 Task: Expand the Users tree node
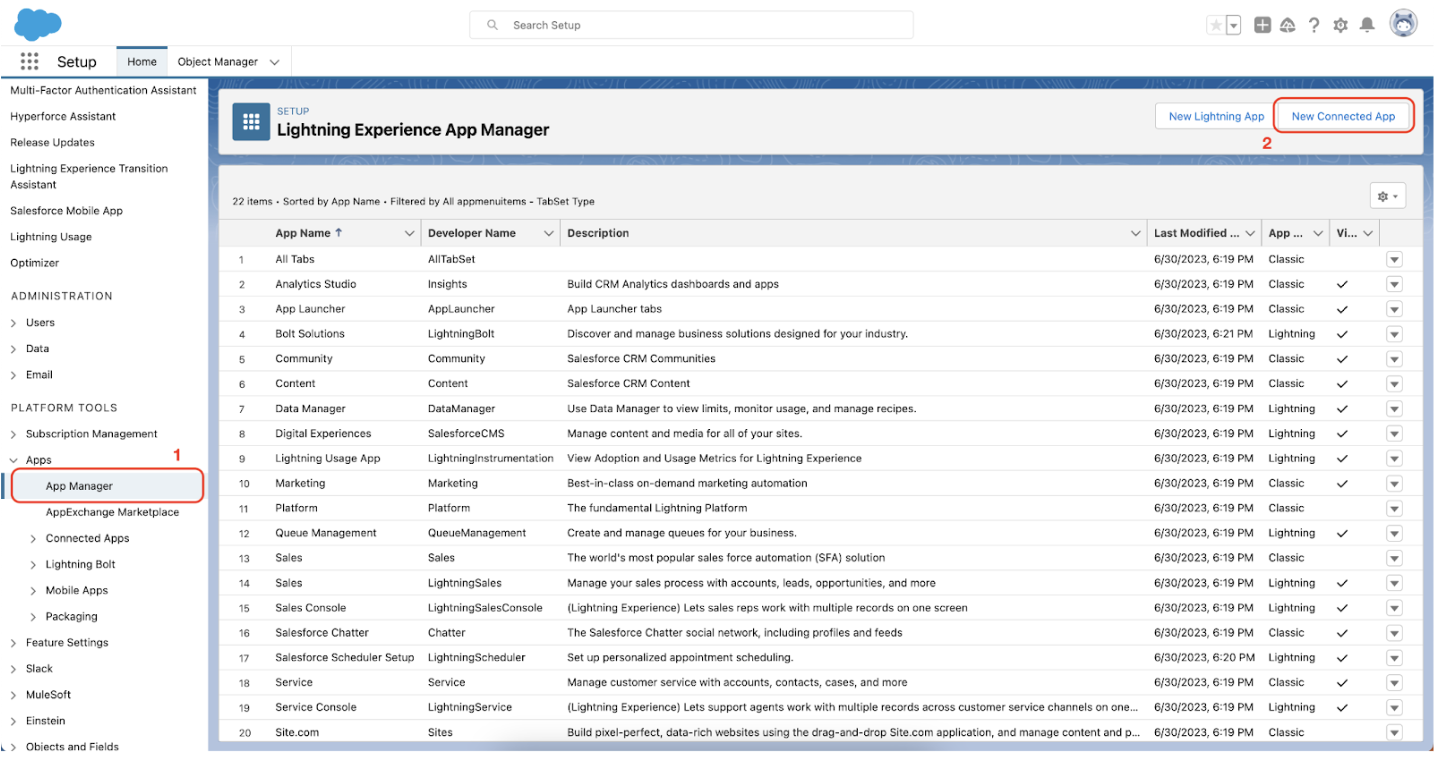[x=14, y=323]
